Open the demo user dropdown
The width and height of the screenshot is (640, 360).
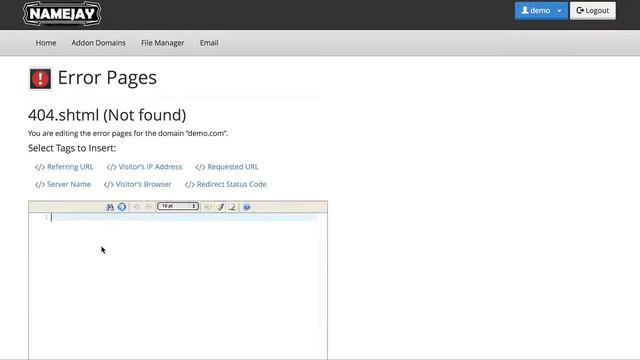(x=541, y=11)
